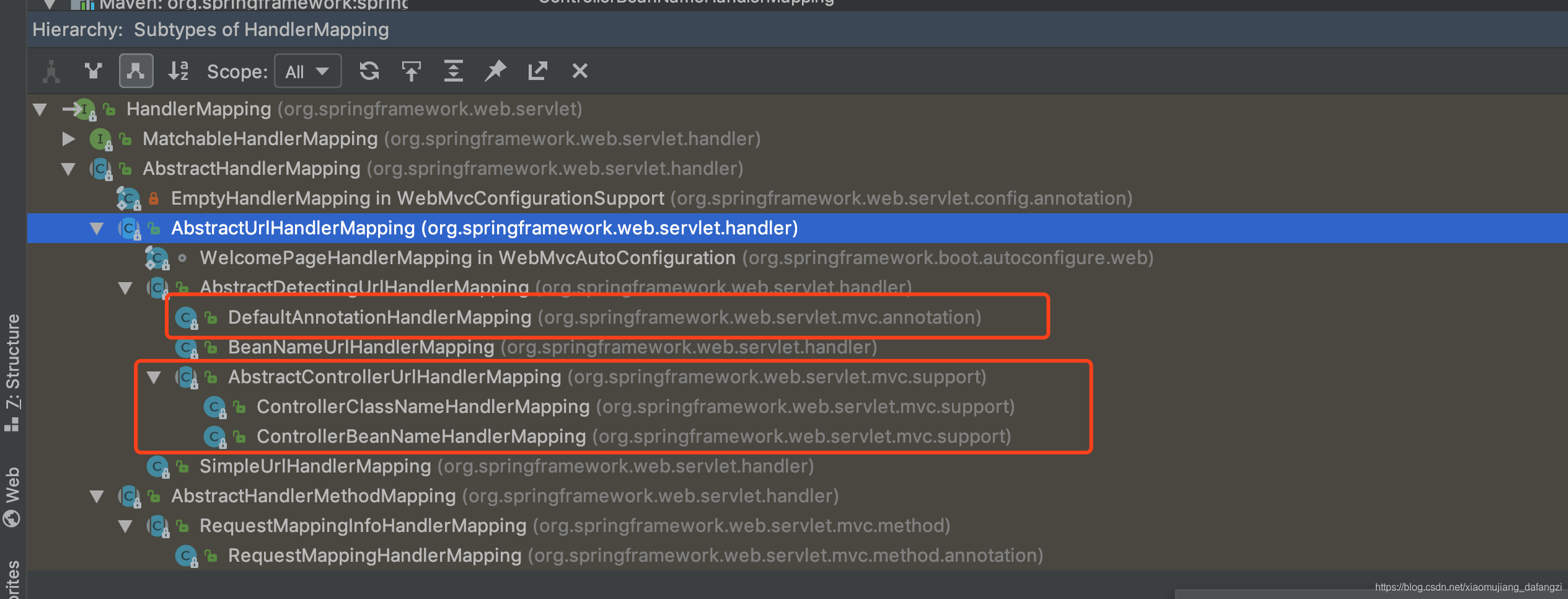Viewport: 1568px width, 599px height.
Task: Pin the hierarchy tab
Action: [x=495, y=70]
